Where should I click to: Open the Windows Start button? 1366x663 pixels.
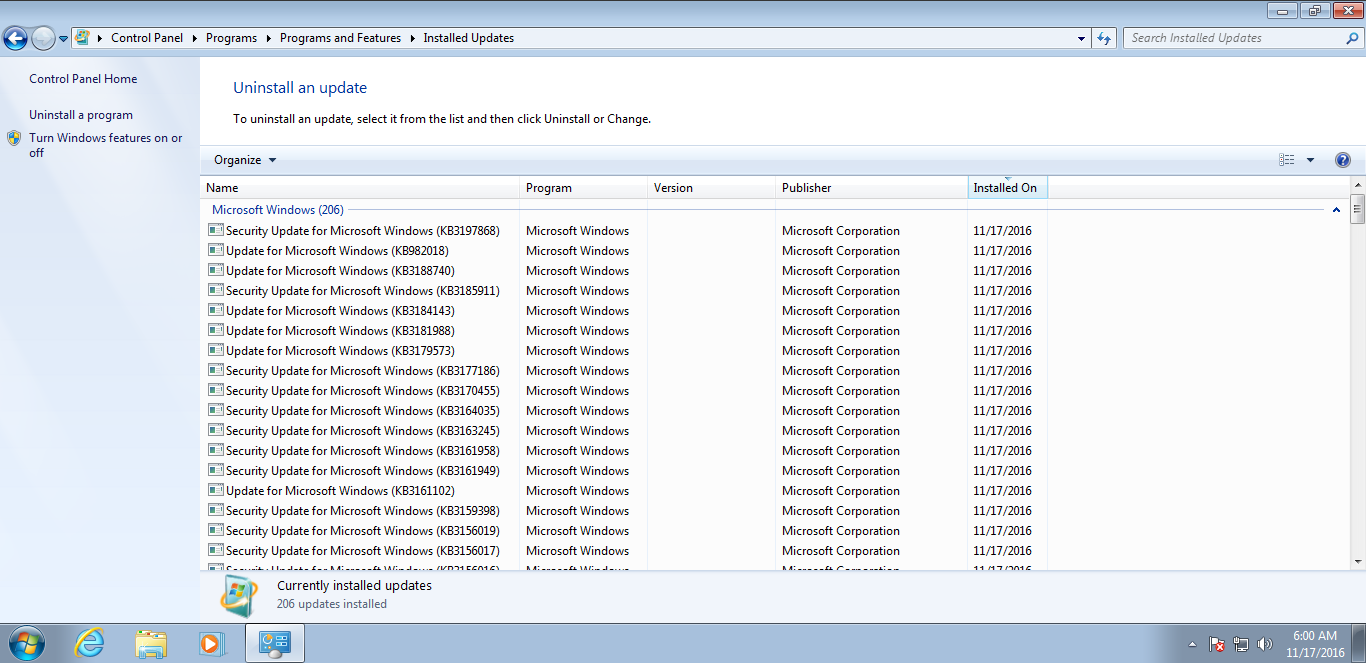point(26,643)
